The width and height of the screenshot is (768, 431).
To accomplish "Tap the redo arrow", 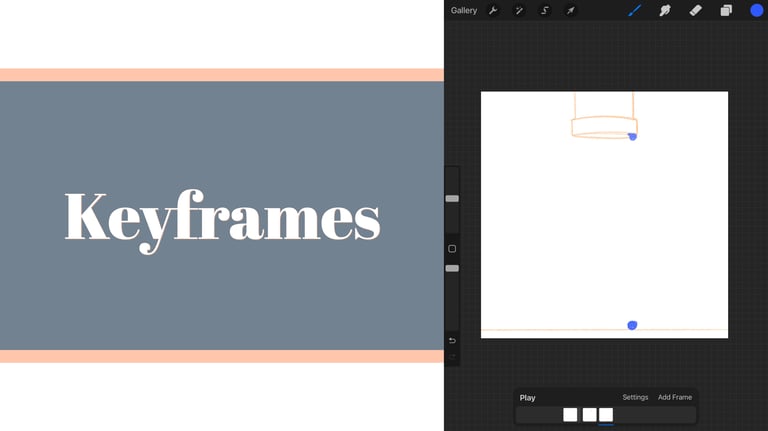I will coord(452,357).
